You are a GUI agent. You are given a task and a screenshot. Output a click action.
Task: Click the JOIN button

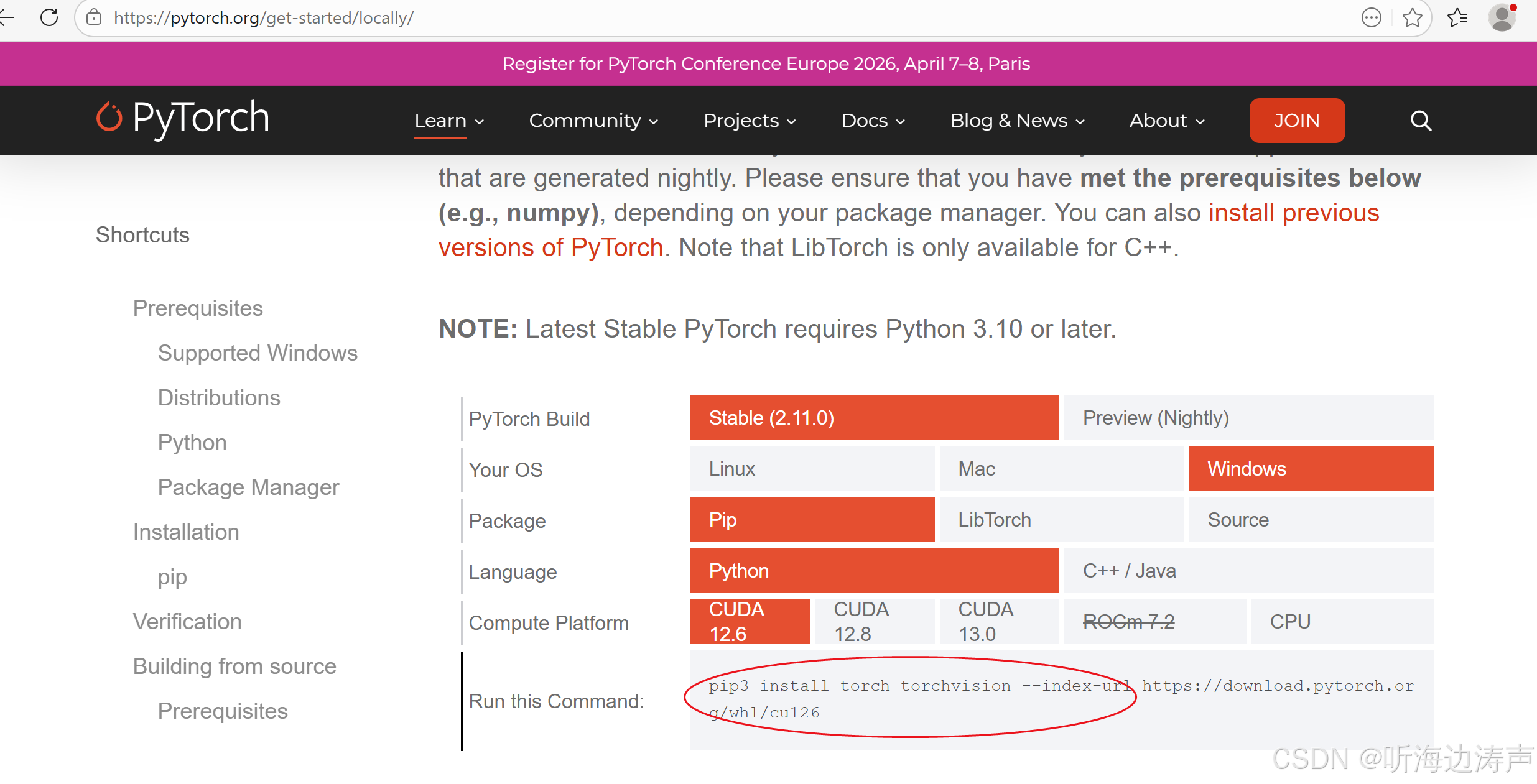click(x=1297, y=121)
